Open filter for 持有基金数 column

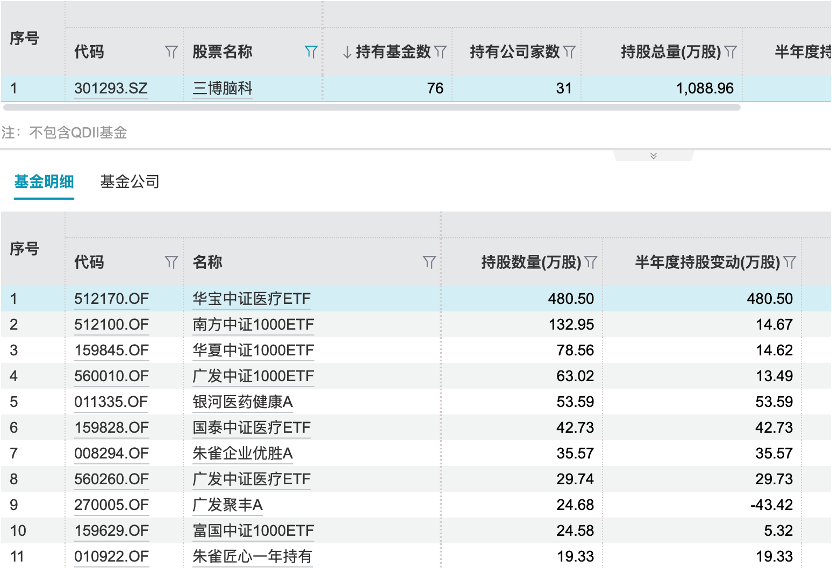(x=440, y=52)
